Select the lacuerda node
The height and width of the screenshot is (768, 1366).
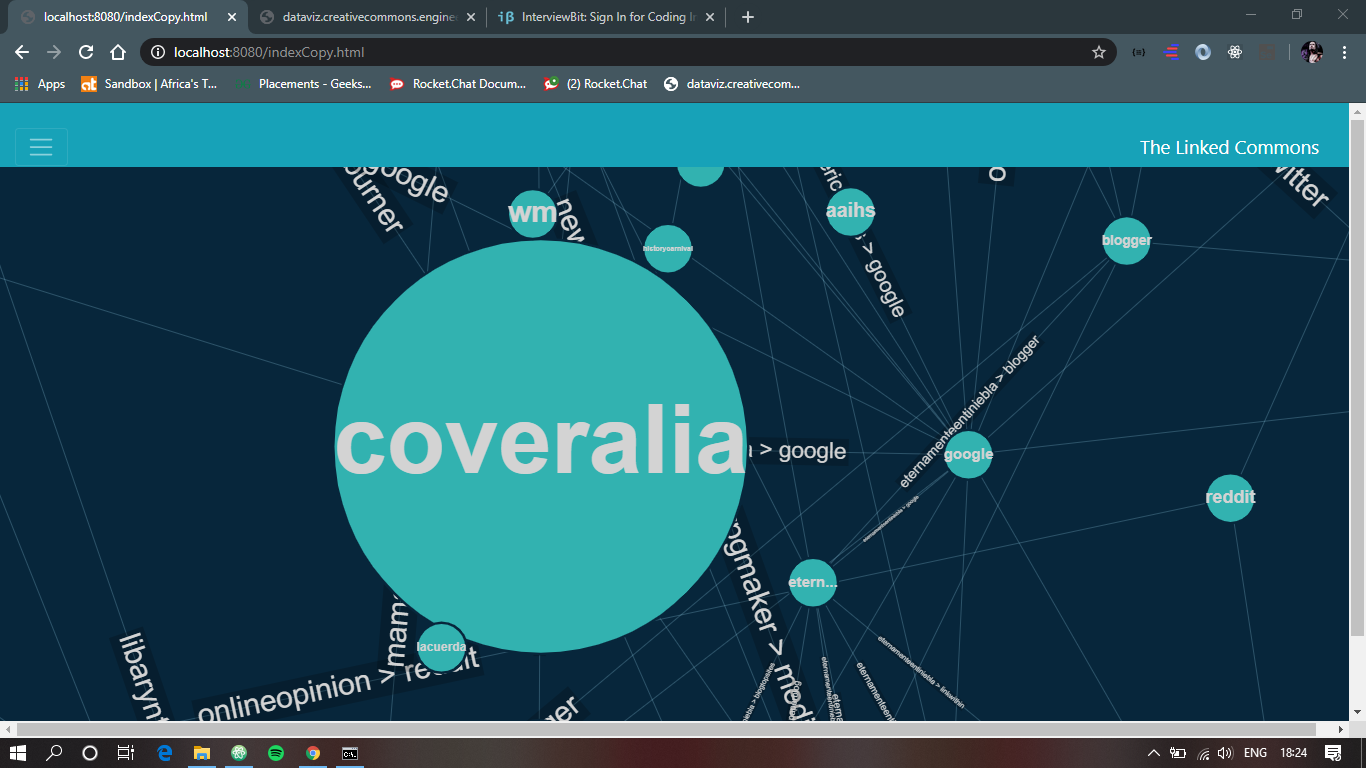441,647
